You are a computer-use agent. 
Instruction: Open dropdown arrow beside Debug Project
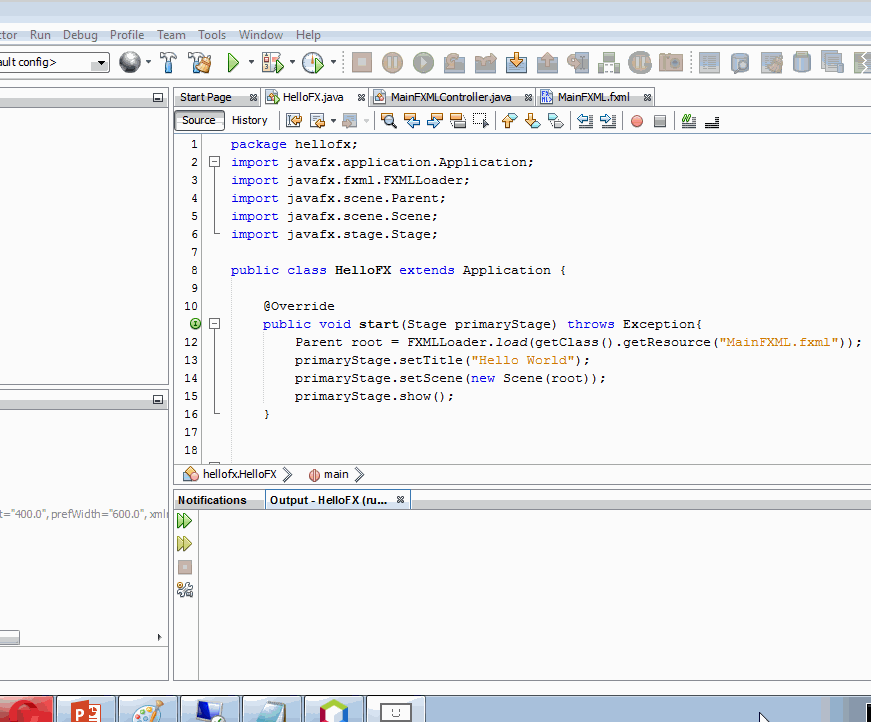tap(292, 62)
